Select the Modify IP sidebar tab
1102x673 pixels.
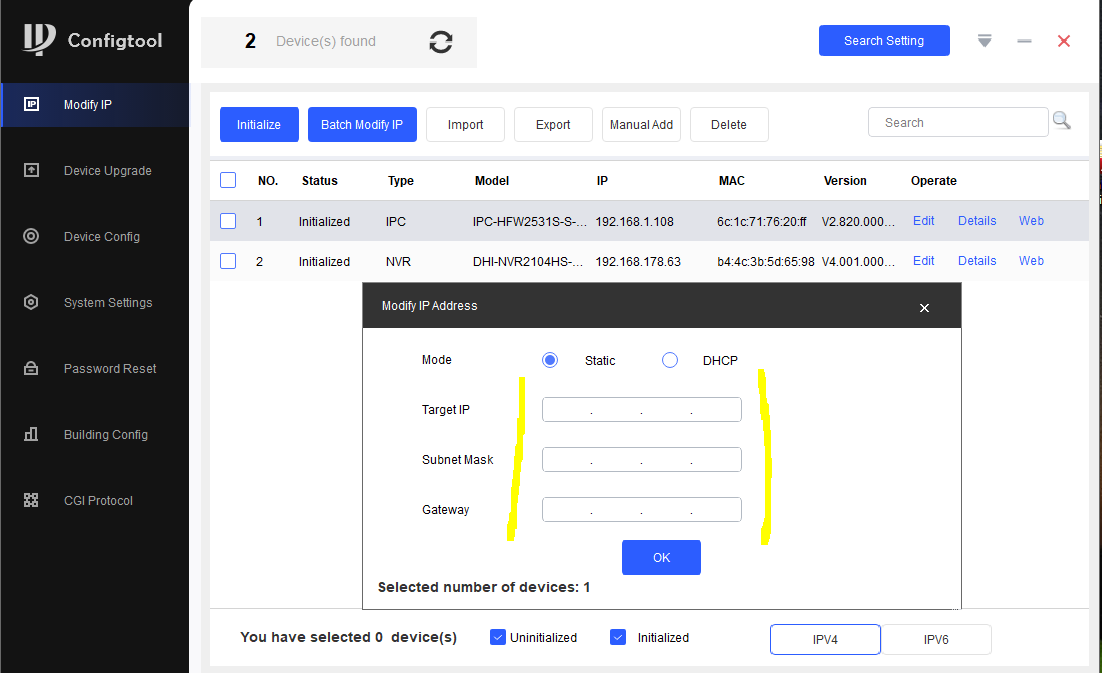coord(95,105)
